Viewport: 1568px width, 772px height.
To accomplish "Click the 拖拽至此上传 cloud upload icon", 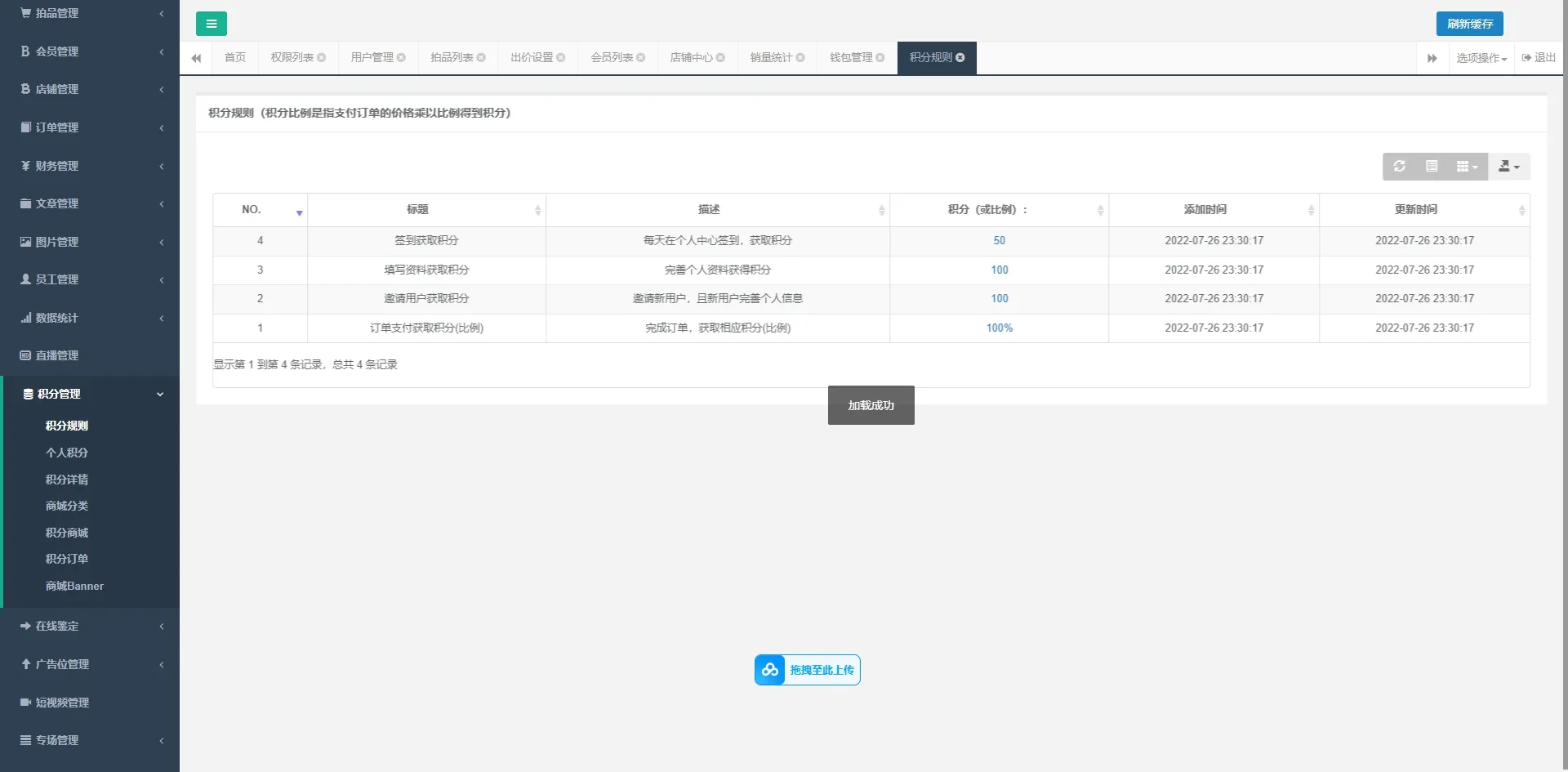I will click(x=769, y=670).
